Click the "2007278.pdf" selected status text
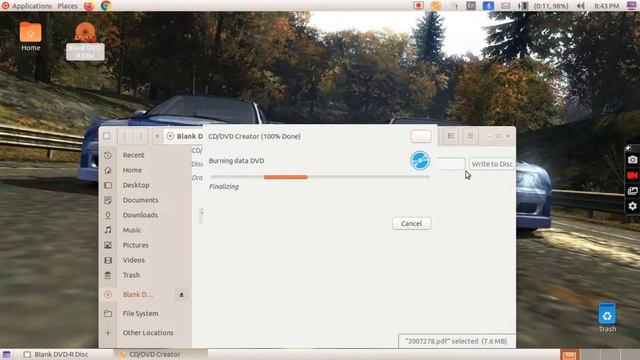Viewport: 640px width, 360px height. tap(456, 341)
